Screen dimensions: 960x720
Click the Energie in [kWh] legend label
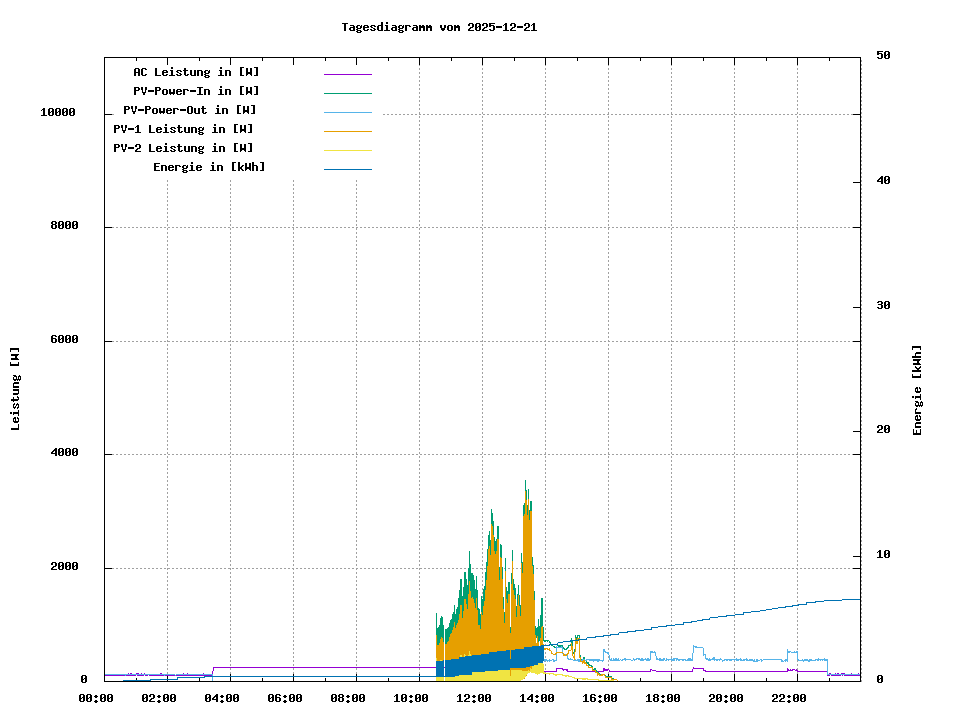[209, 167]
